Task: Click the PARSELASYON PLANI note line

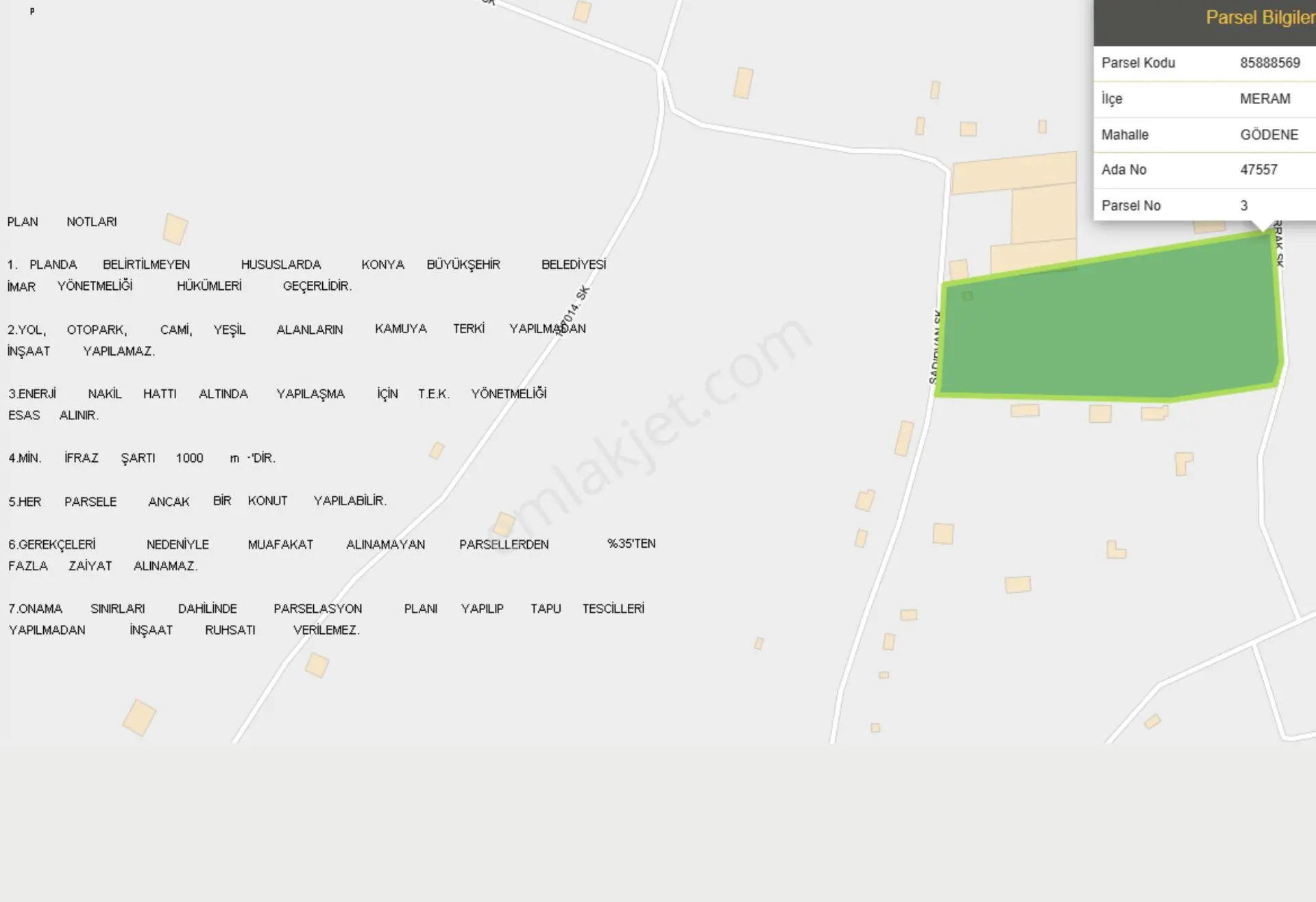Action: (x=326, y=609)
